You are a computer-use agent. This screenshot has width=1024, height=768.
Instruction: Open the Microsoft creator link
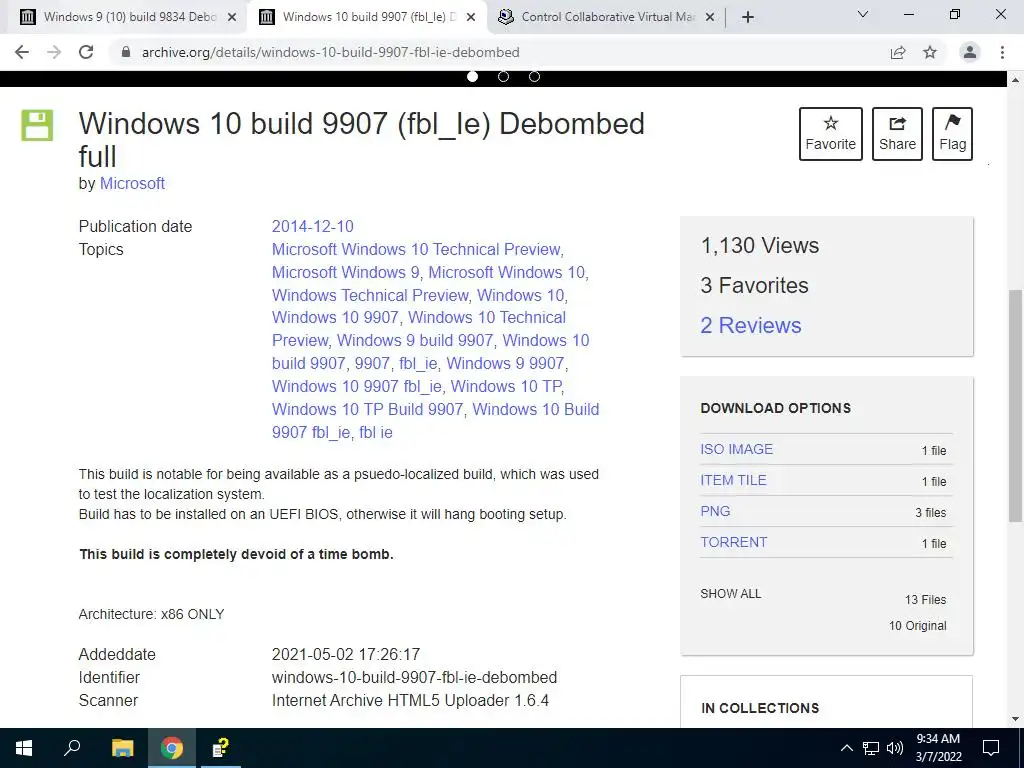(x=132, y=184)
